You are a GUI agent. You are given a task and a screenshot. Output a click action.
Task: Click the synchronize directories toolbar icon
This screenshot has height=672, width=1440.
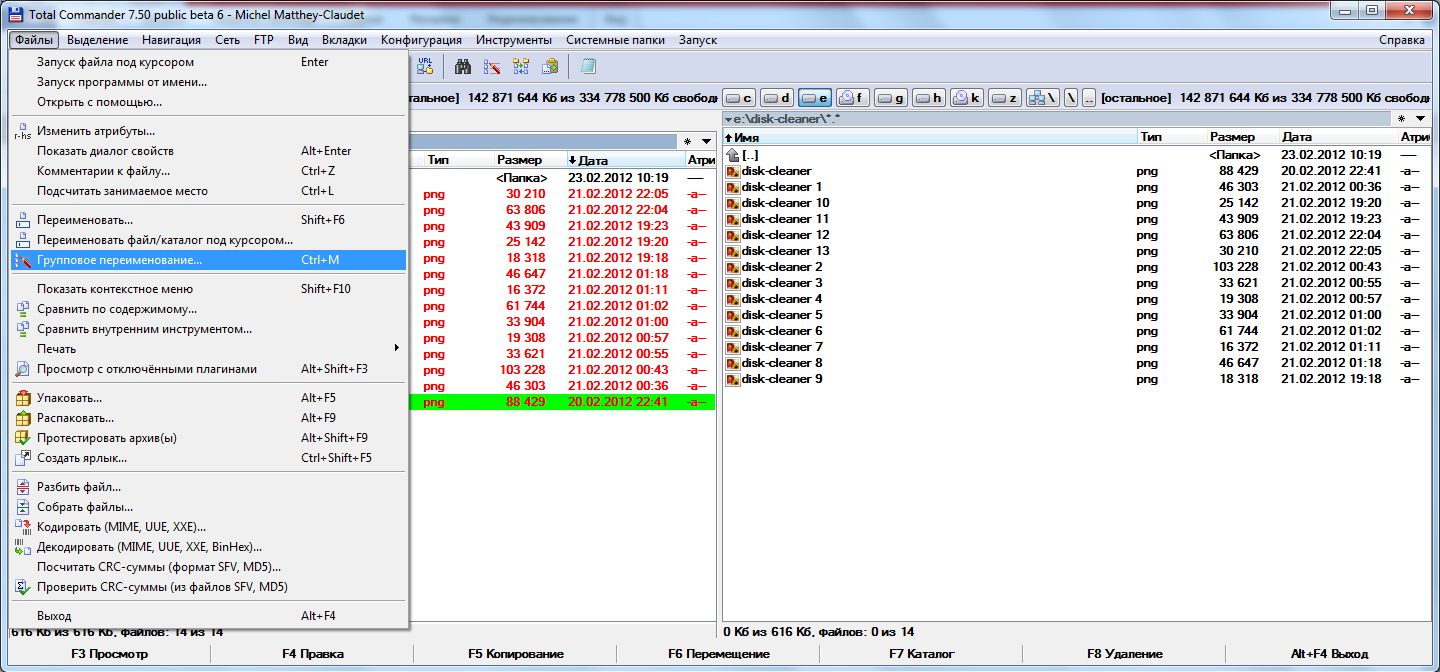click(x=521, y=66)
